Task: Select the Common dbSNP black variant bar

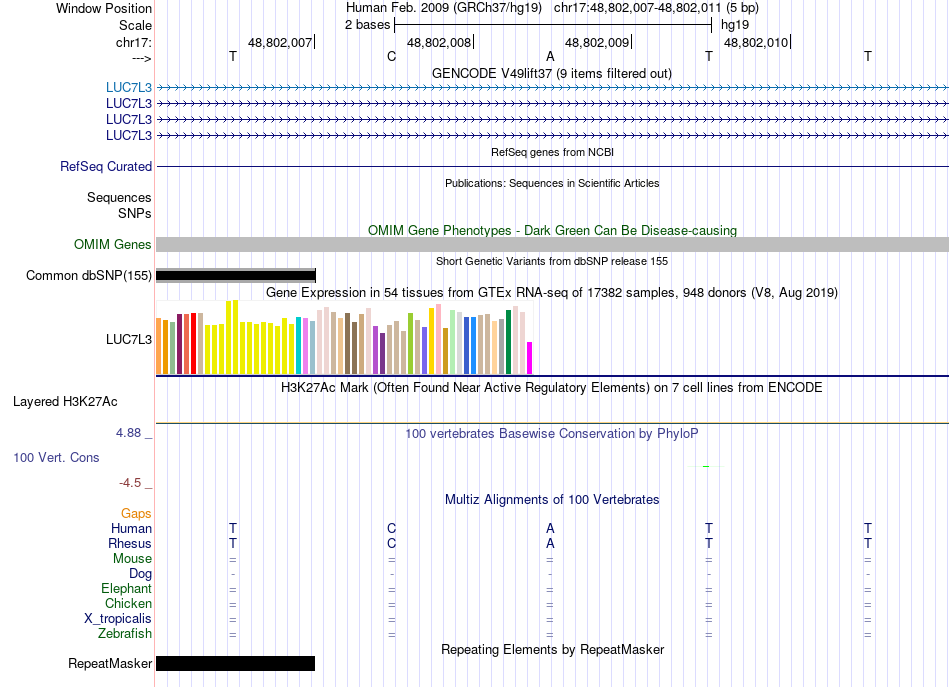Action: (236, 276)
